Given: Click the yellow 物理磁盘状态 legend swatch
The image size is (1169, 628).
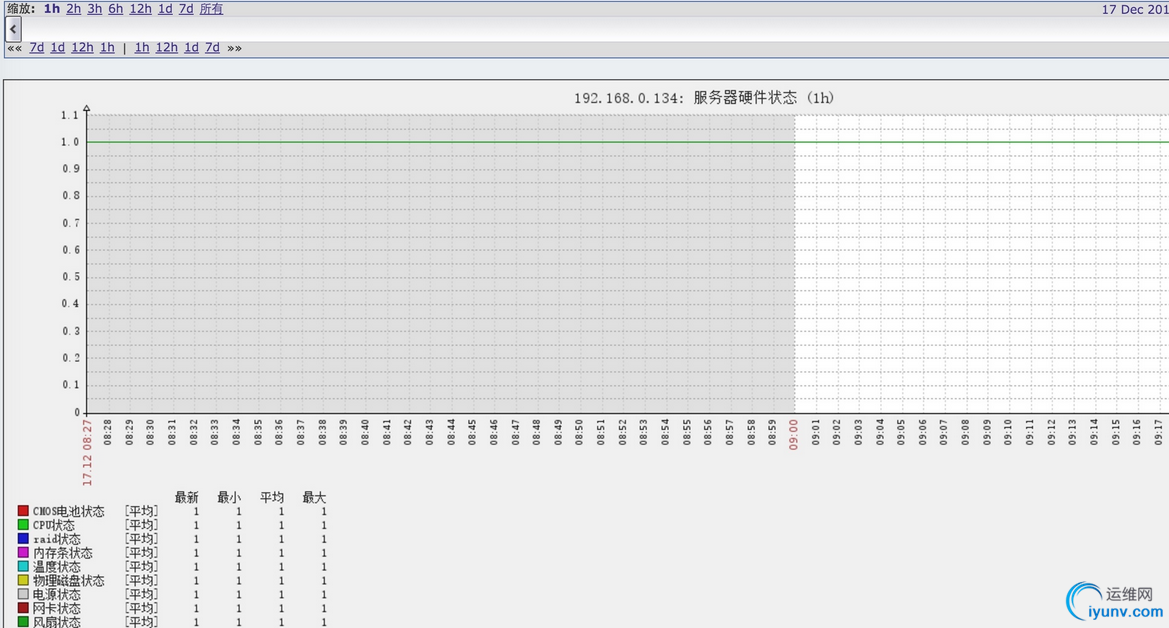Looking at the screenshot, I should click(x=22, y=580).
